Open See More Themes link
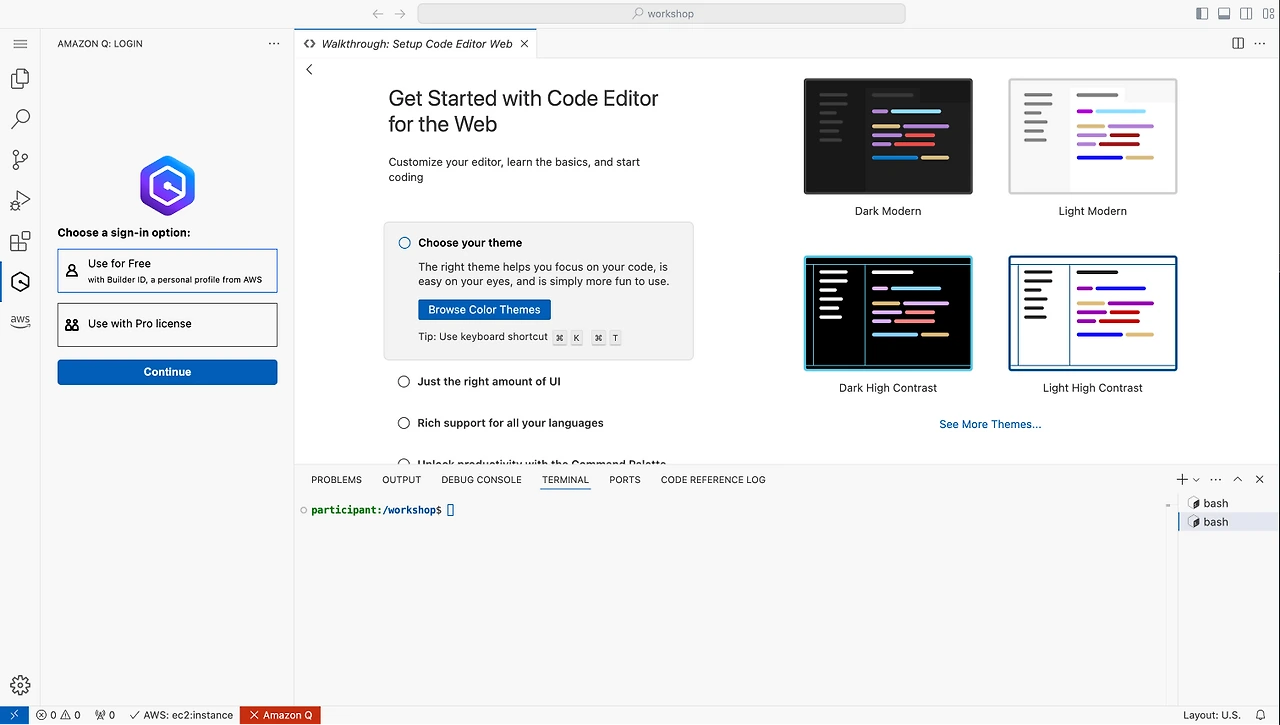Image resolution: width=1280 pixels, height=725 pixels. pyautogui.click(x=990, y=424)
